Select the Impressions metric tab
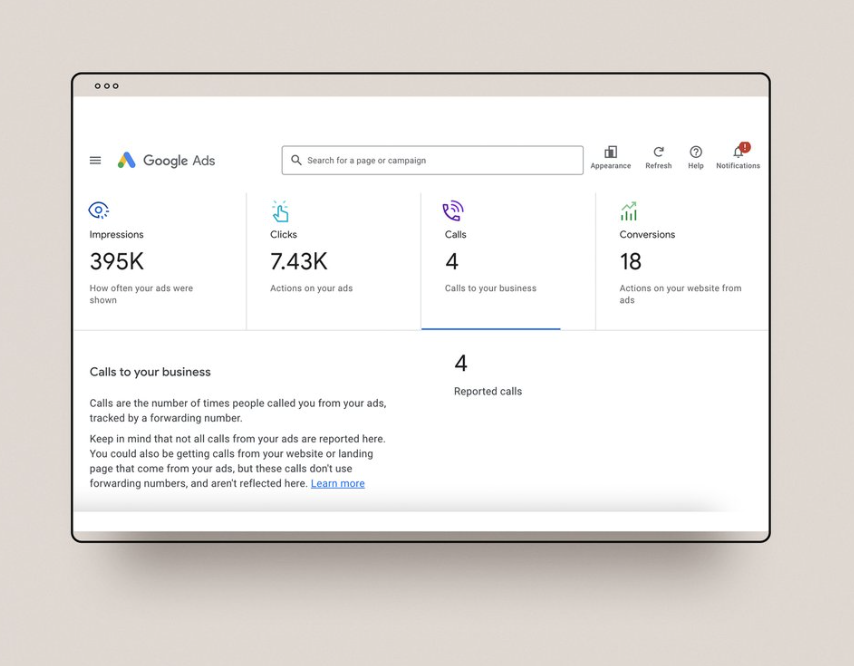Viewport: 854px width, 666px height. 160,261
